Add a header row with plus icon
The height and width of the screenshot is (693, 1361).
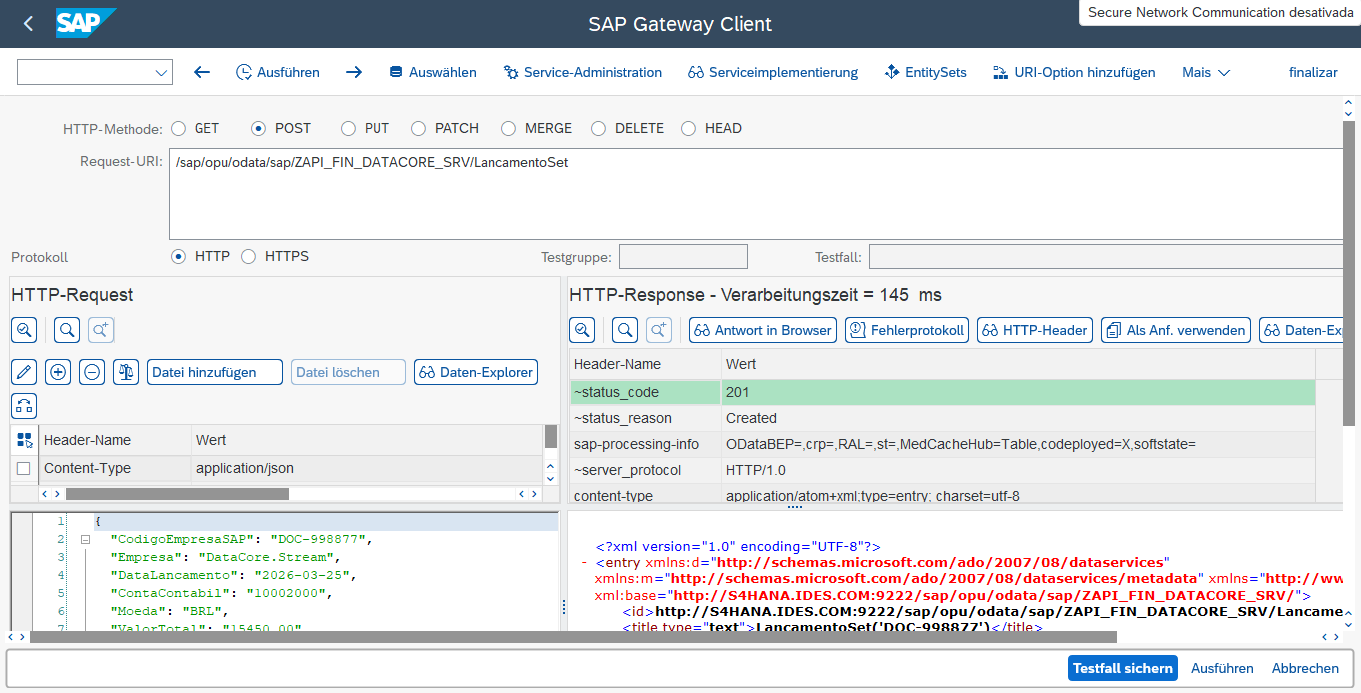[59, 372]
